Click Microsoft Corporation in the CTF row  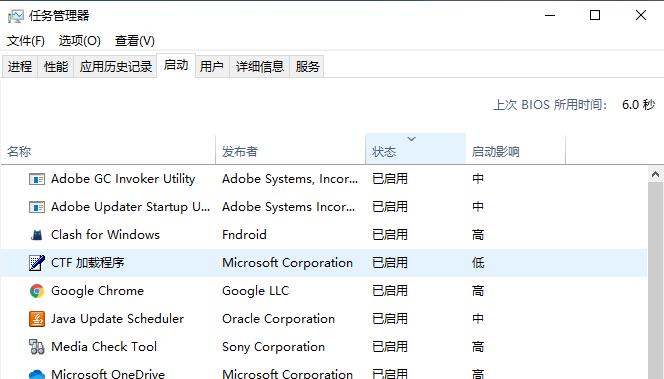287,263
